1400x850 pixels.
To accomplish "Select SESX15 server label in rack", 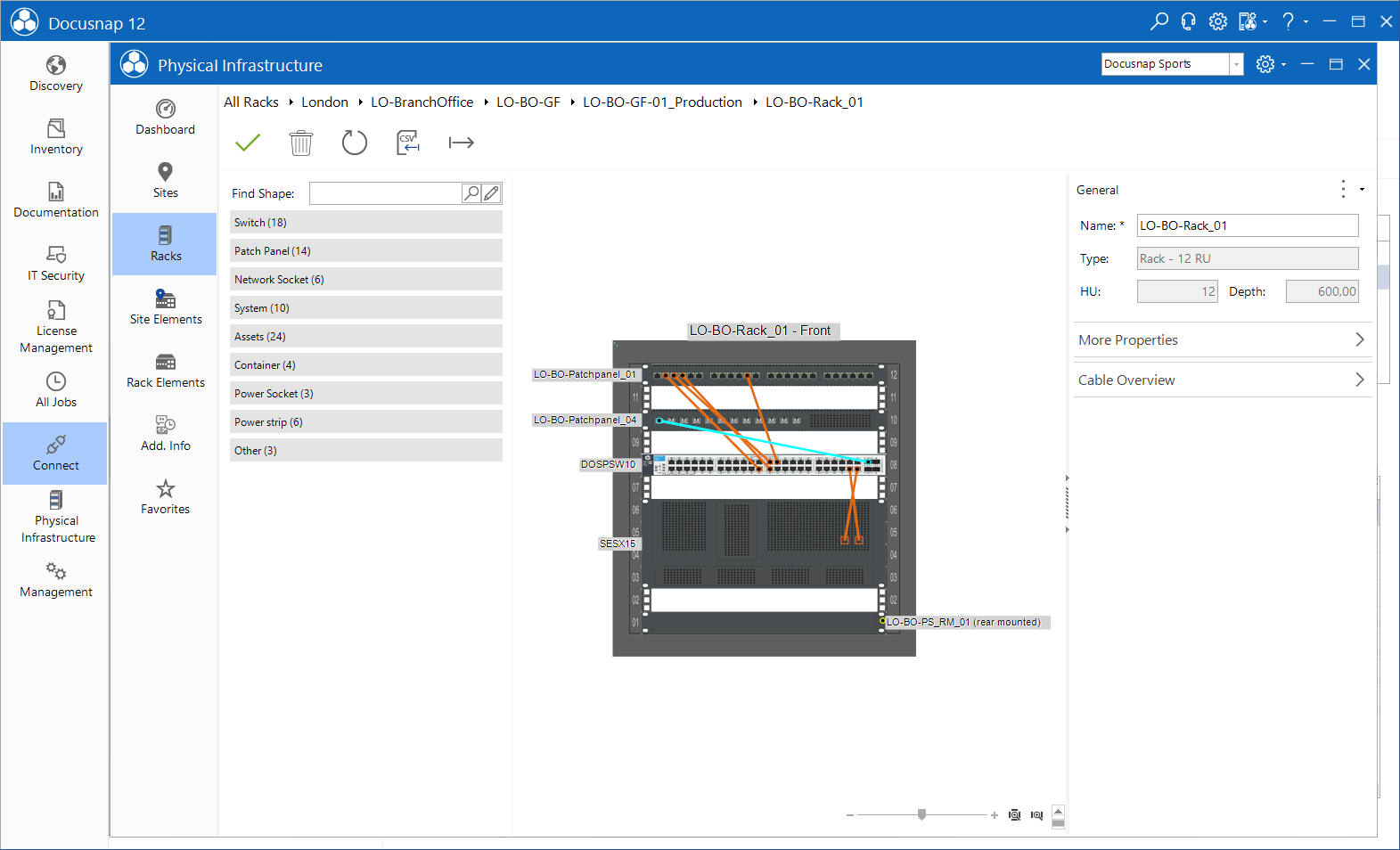I will 618,544.
